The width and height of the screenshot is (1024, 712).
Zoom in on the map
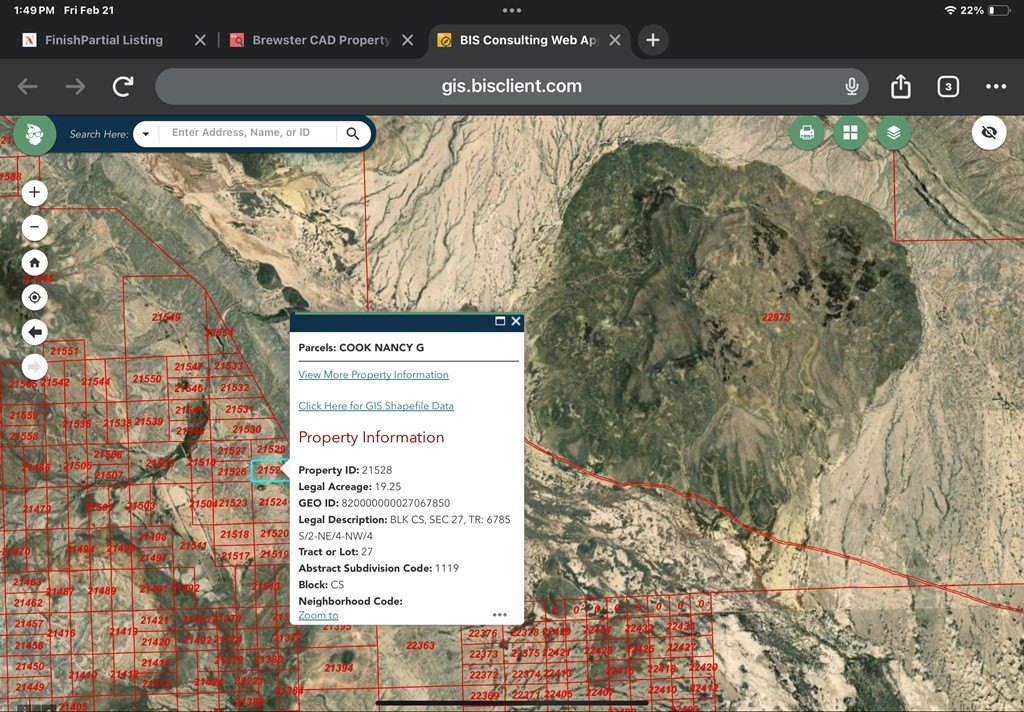pyautogui.click(x=35, y=192)
